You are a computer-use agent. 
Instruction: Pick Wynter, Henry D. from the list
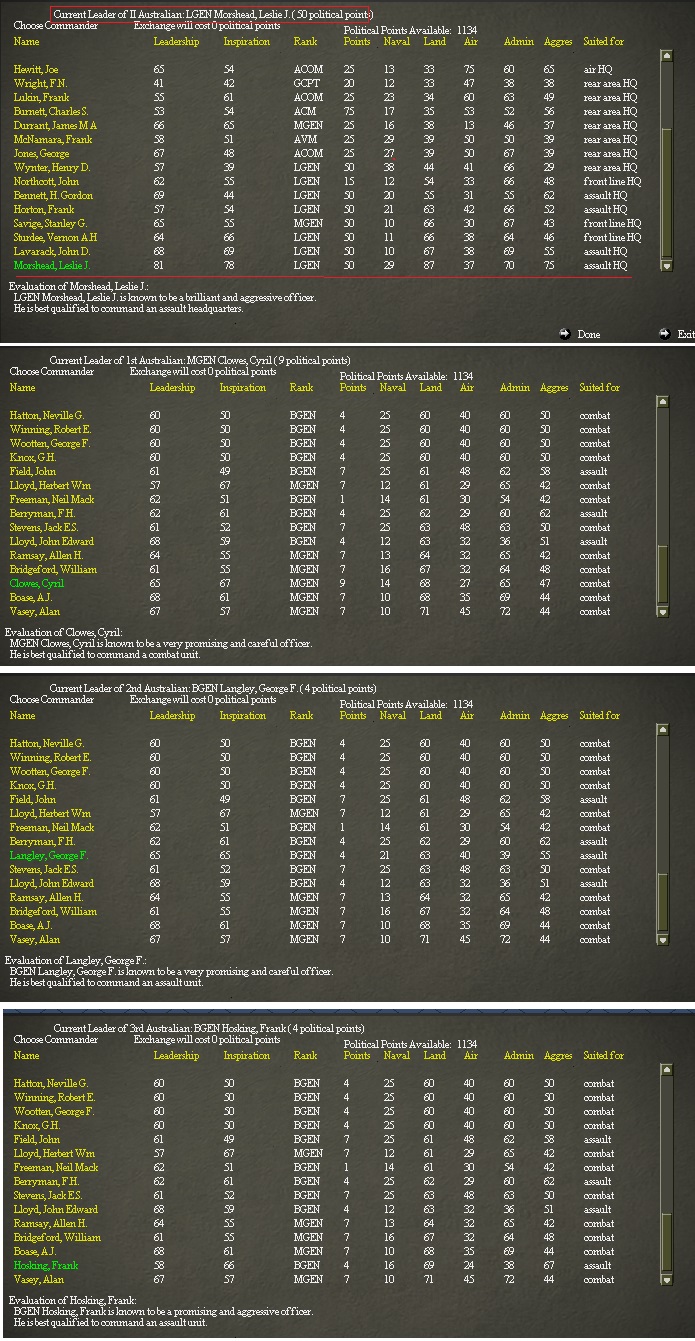[x=51, y=168]
